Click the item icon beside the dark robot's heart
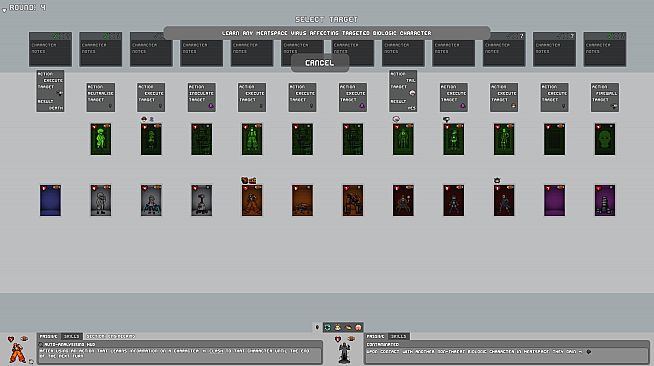The width and height of the screenshot is (654, 366). pos(351,339)
